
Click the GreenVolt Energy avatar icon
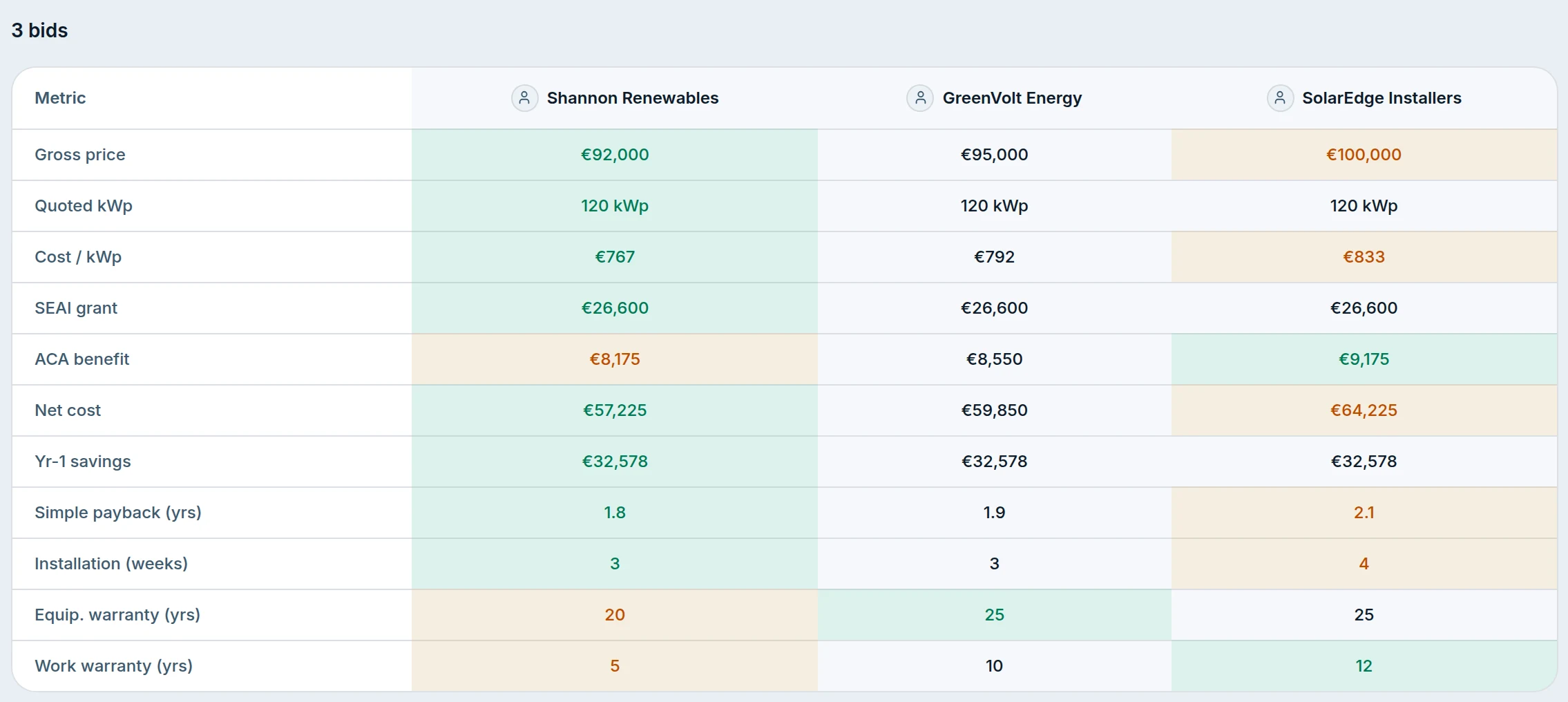point(920,98)
